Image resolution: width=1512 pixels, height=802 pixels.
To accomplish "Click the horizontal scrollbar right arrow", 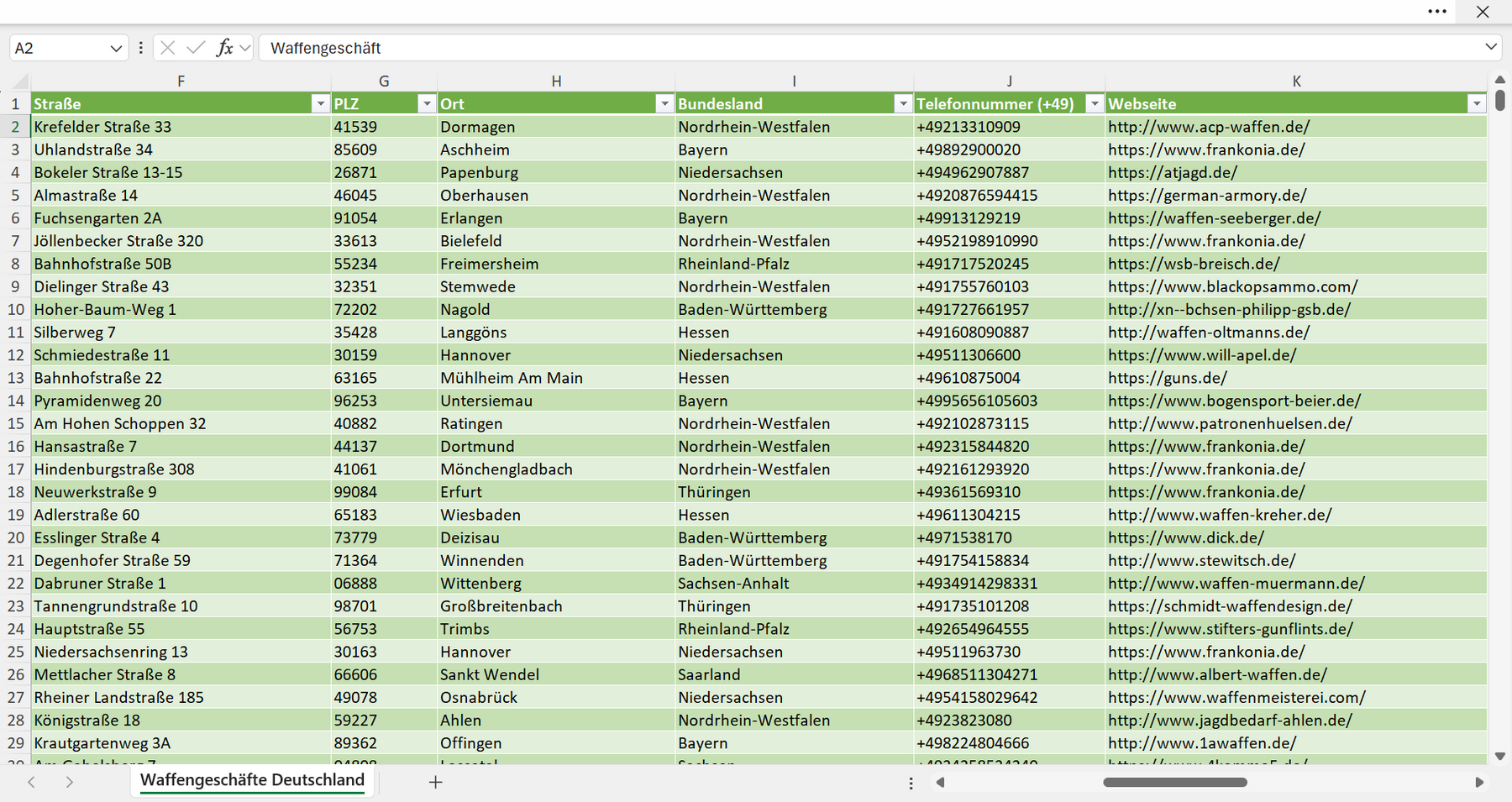I will 1479,782.
